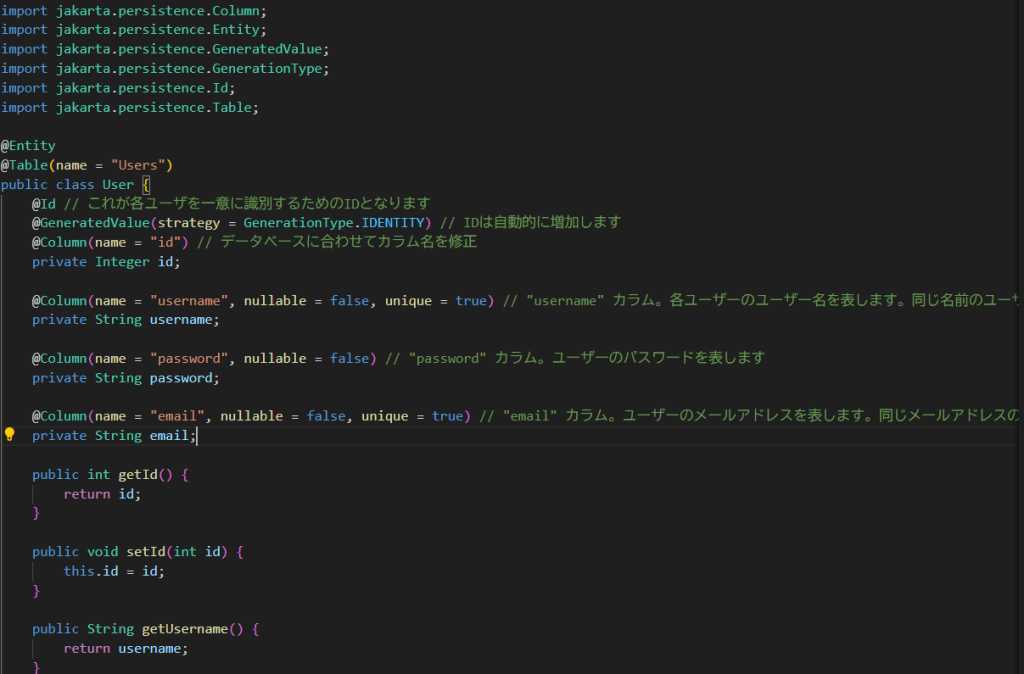1024x674 pixels.
Task: Click the lightbulb quick-fix icon
Action: coord(10,435)
